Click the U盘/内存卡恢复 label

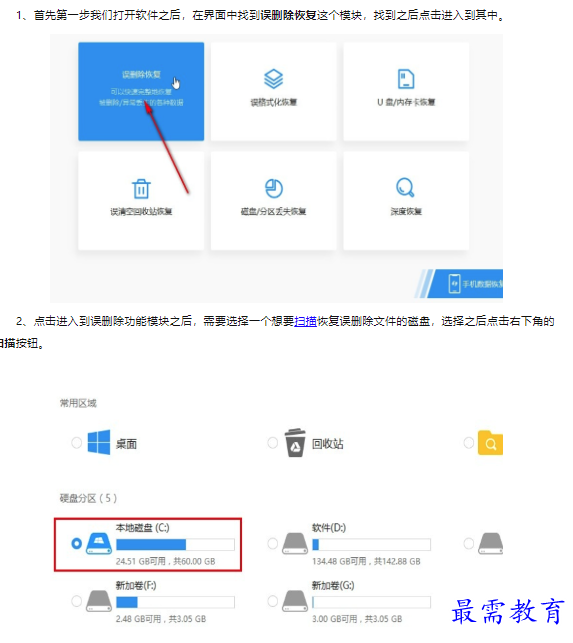point(406,102)
